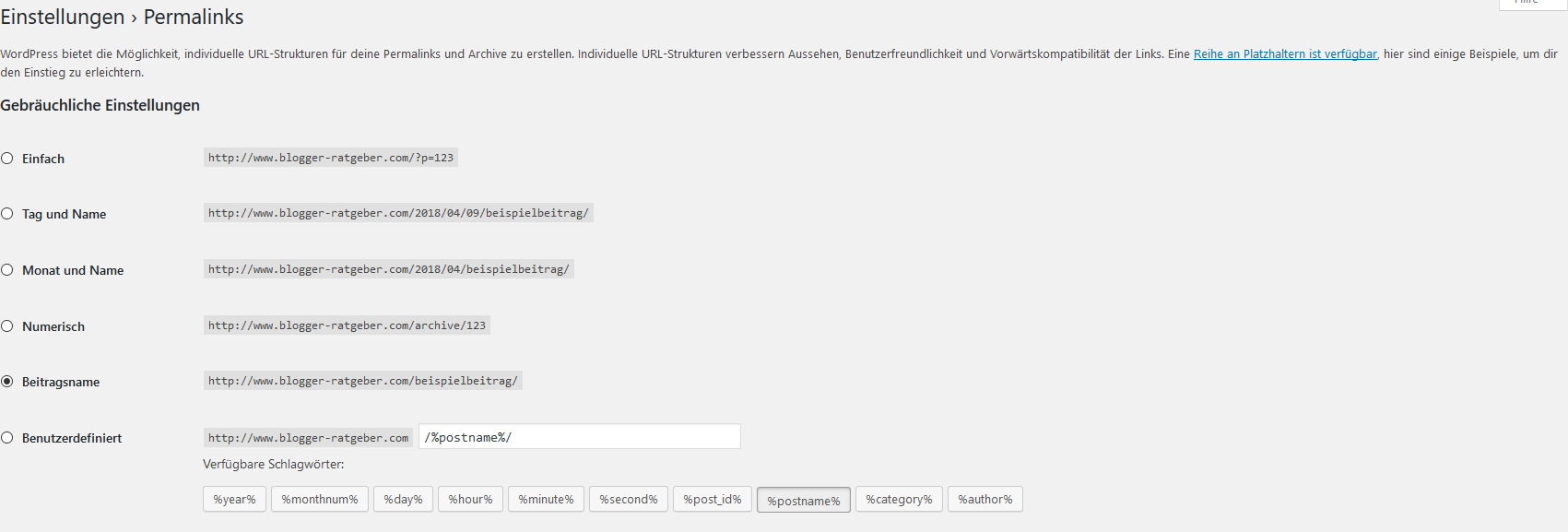
Task: Click the %day% tag button
Action: click(x=403, y=499)
